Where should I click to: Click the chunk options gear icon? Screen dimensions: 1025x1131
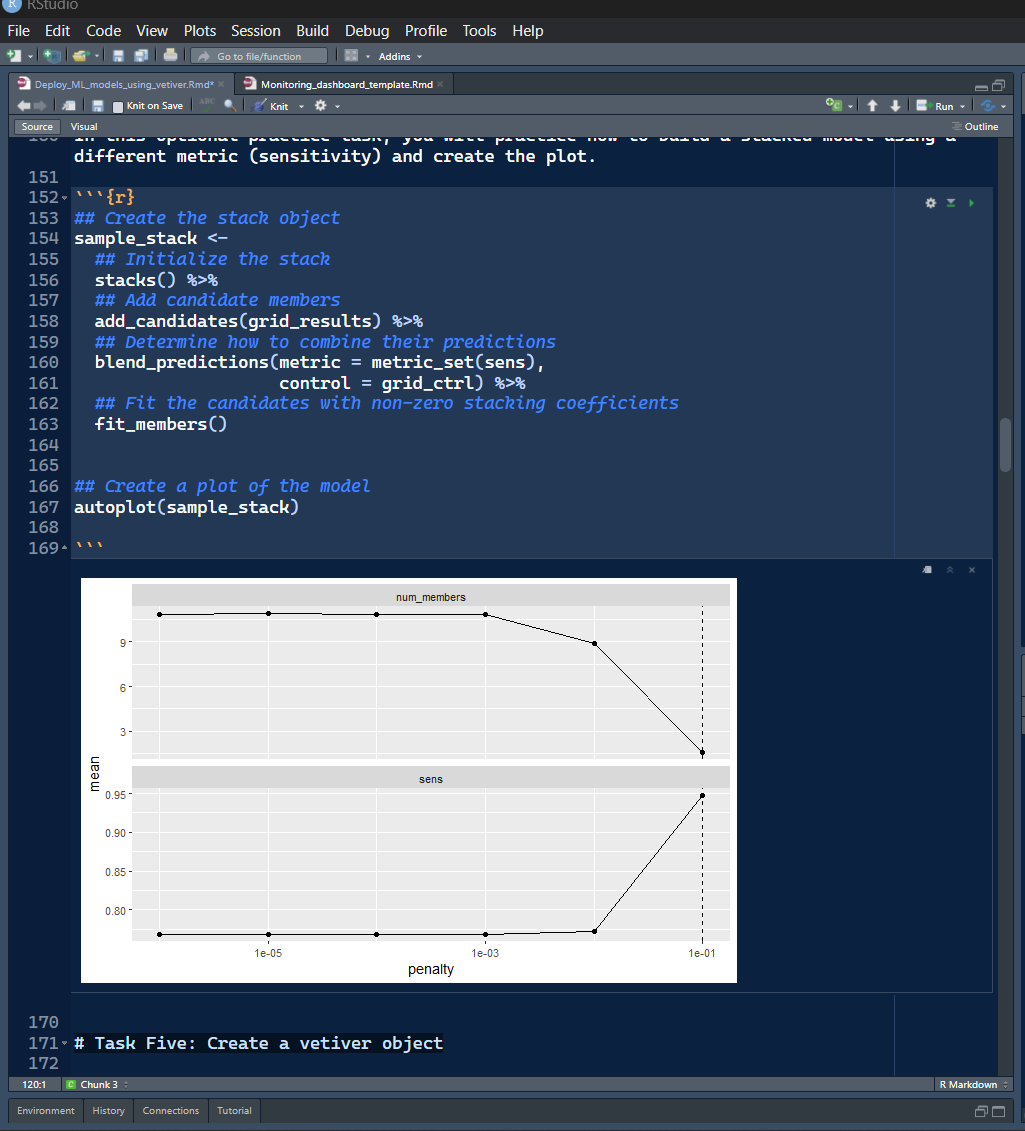coord(930,203)
